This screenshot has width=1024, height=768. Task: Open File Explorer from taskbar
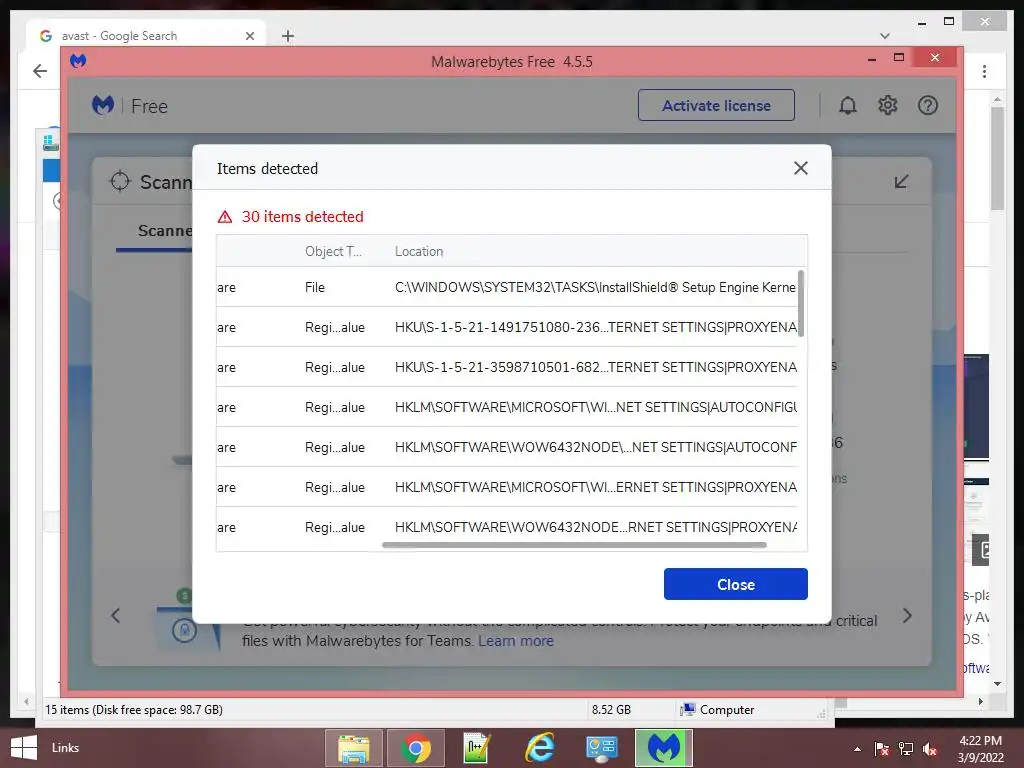pos(353,748)
